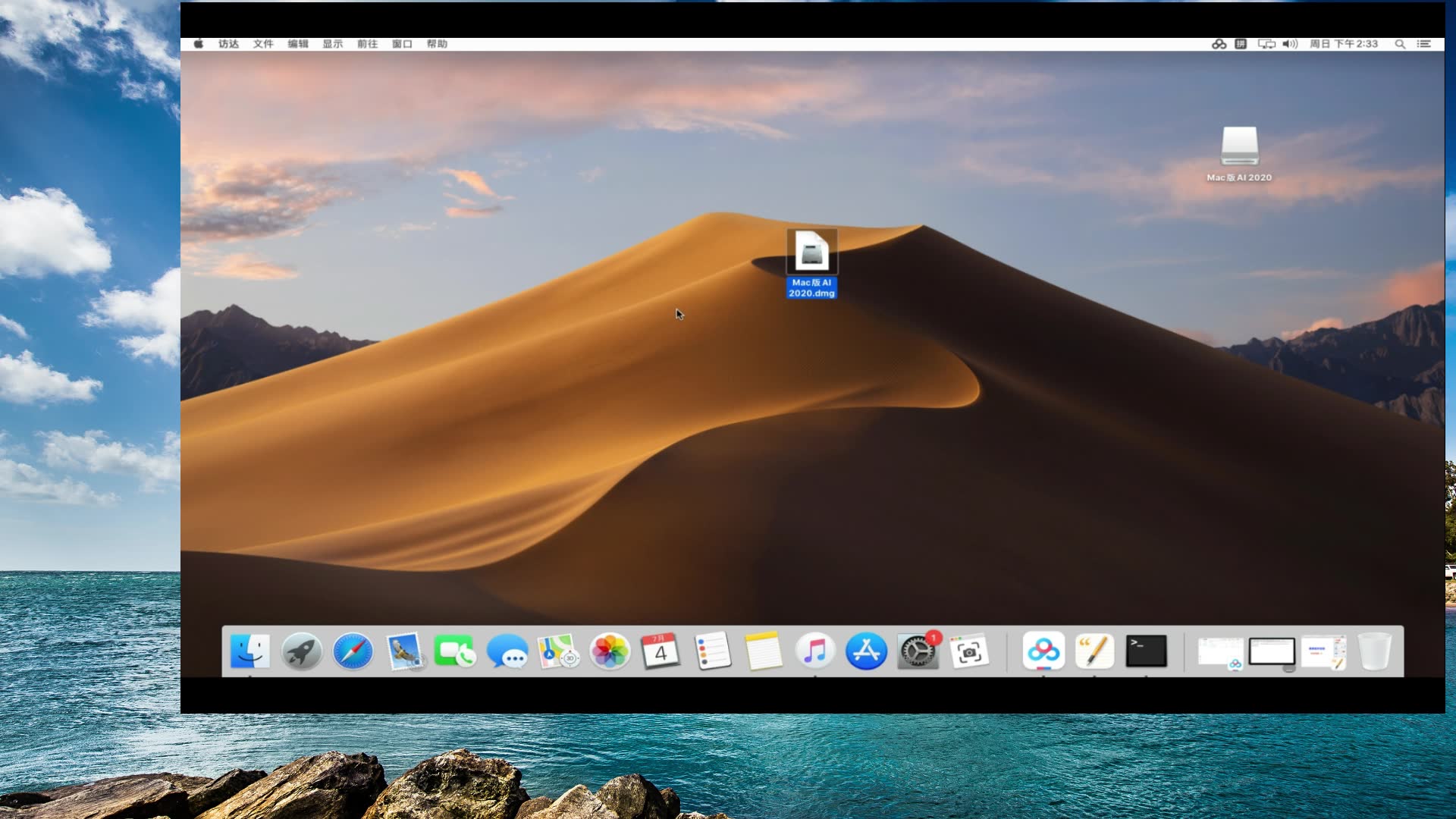Click the Trash icon in dock
This screenshot has height=819, width=1456.
(1377, 651)
